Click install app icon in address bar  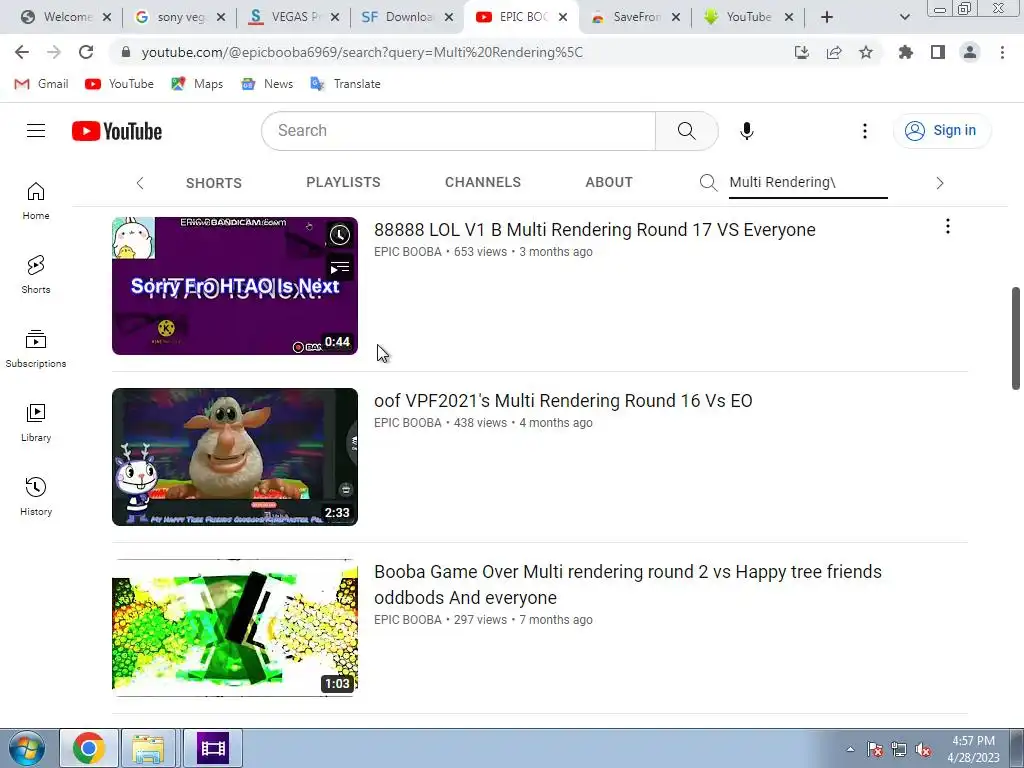802,52
